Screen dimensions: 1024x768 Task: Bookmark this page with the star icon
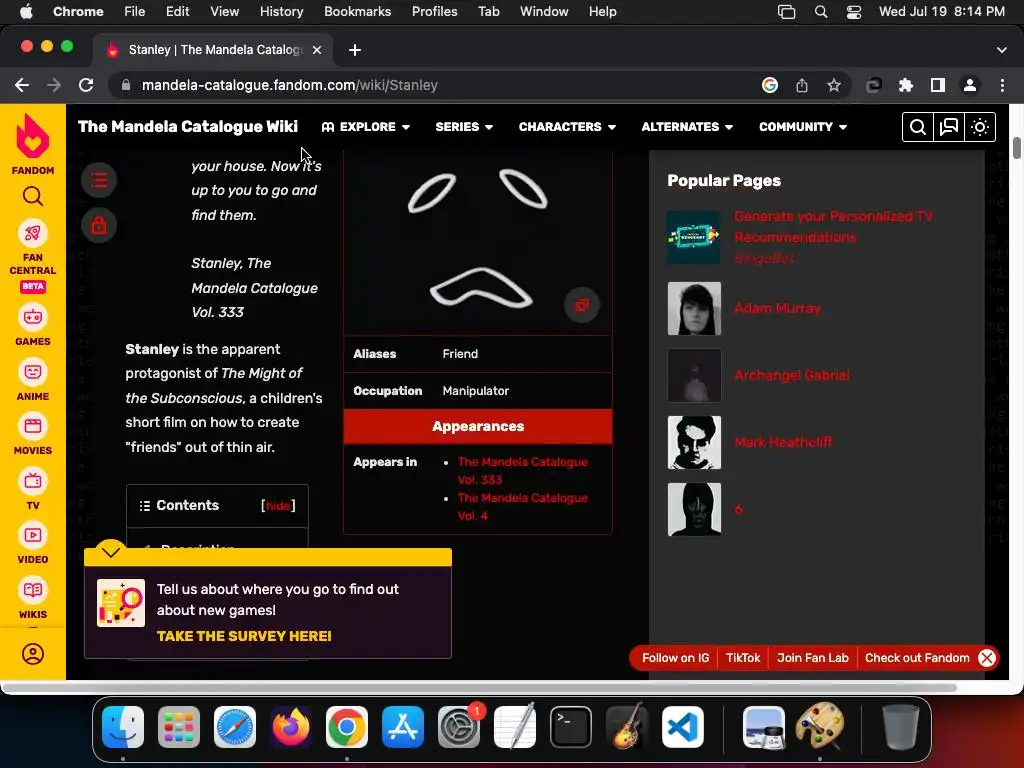[833, 85]
